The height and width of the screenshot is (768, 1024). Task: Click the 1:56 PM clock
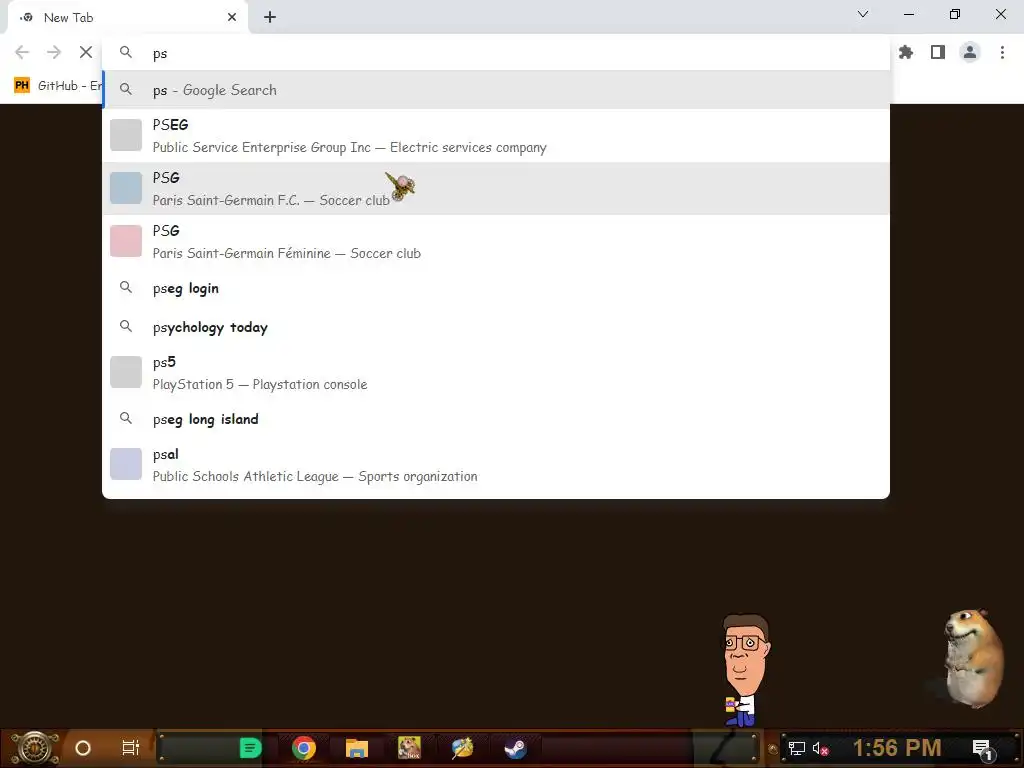click(897, 748)
